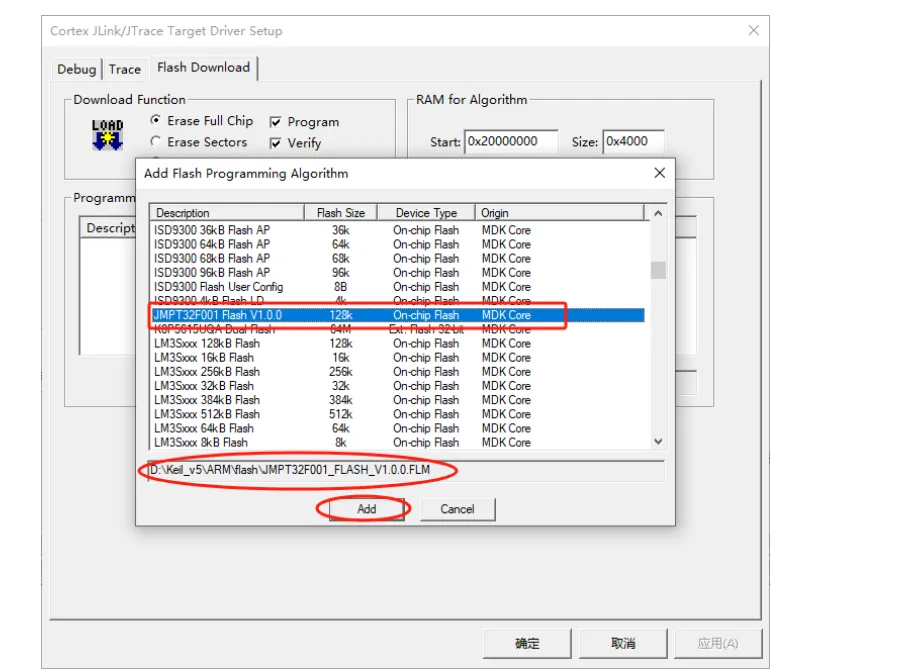Sort by the Origin column header
Image resolution: width=904 pixels, height=671 pixels.
point(559,213)
